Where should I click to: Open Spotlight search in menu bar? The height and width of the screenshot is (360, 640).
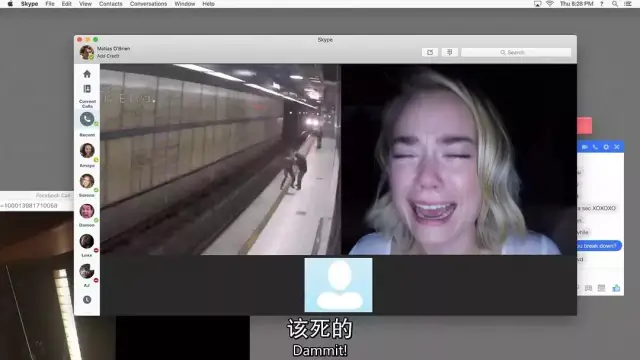pyautogui.click(x=615, y=4)
